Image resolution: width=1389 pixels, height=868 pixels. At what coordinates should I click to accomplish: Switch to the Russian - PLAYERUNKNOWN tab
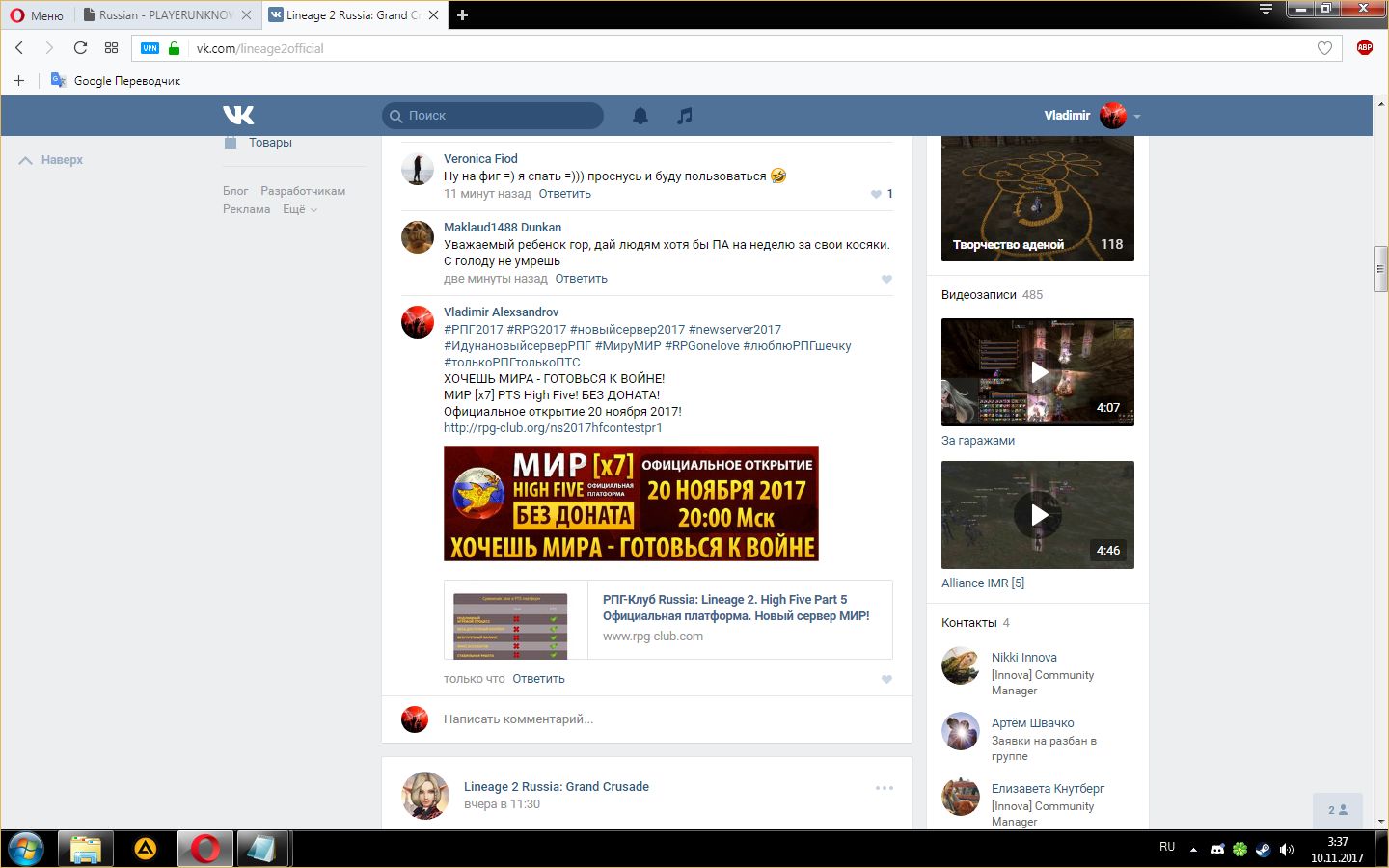point(166,15)
